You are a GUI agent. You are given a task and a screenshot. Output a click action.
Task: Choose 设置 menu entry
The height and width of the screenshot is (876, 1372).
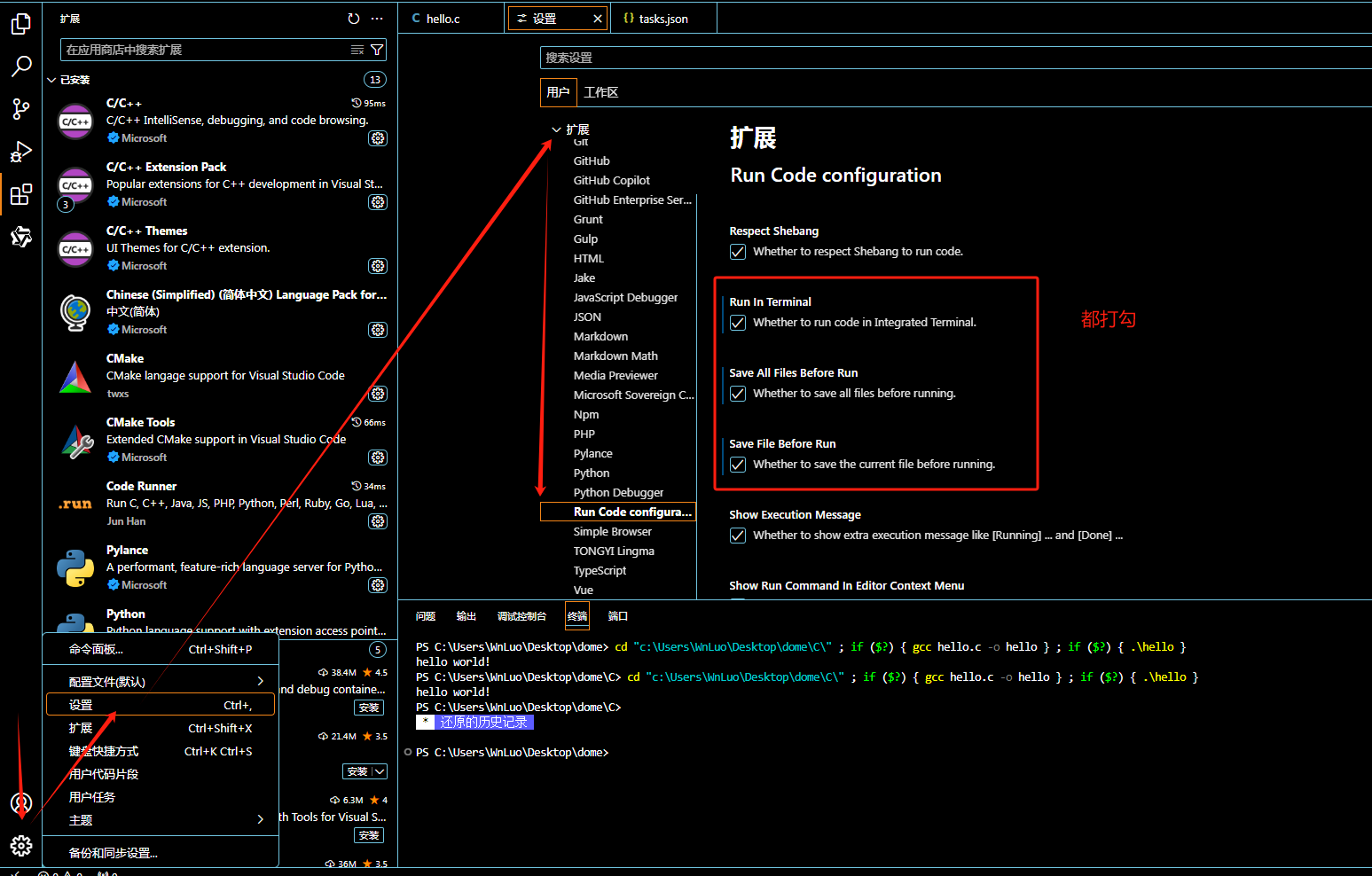click(161, 705)
